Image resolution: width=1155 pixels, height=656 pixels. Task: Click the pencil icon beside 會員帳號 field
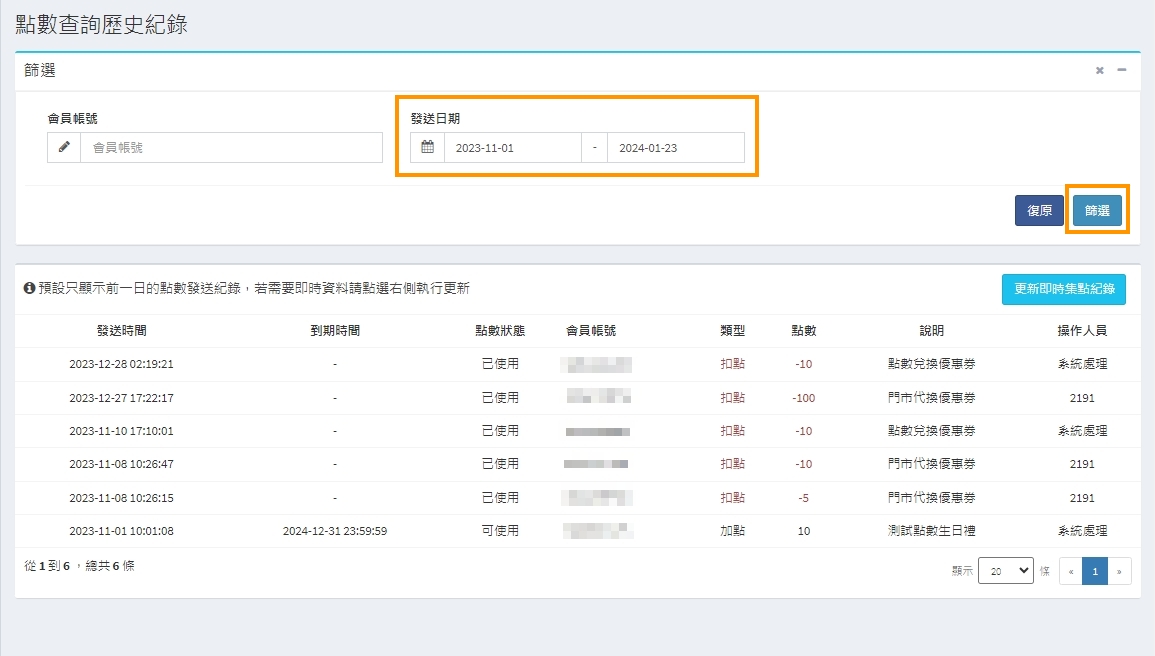pyautogui.click(x=64, y=147)
